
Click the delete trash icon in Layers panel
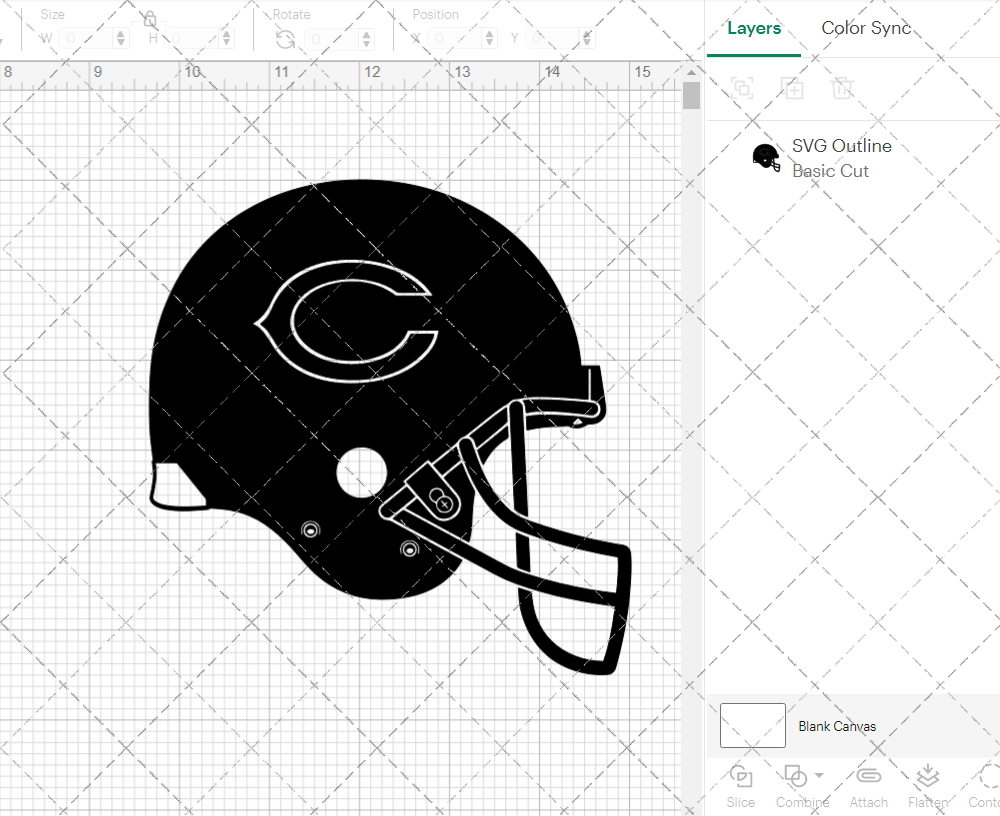(x=843, y=88)
